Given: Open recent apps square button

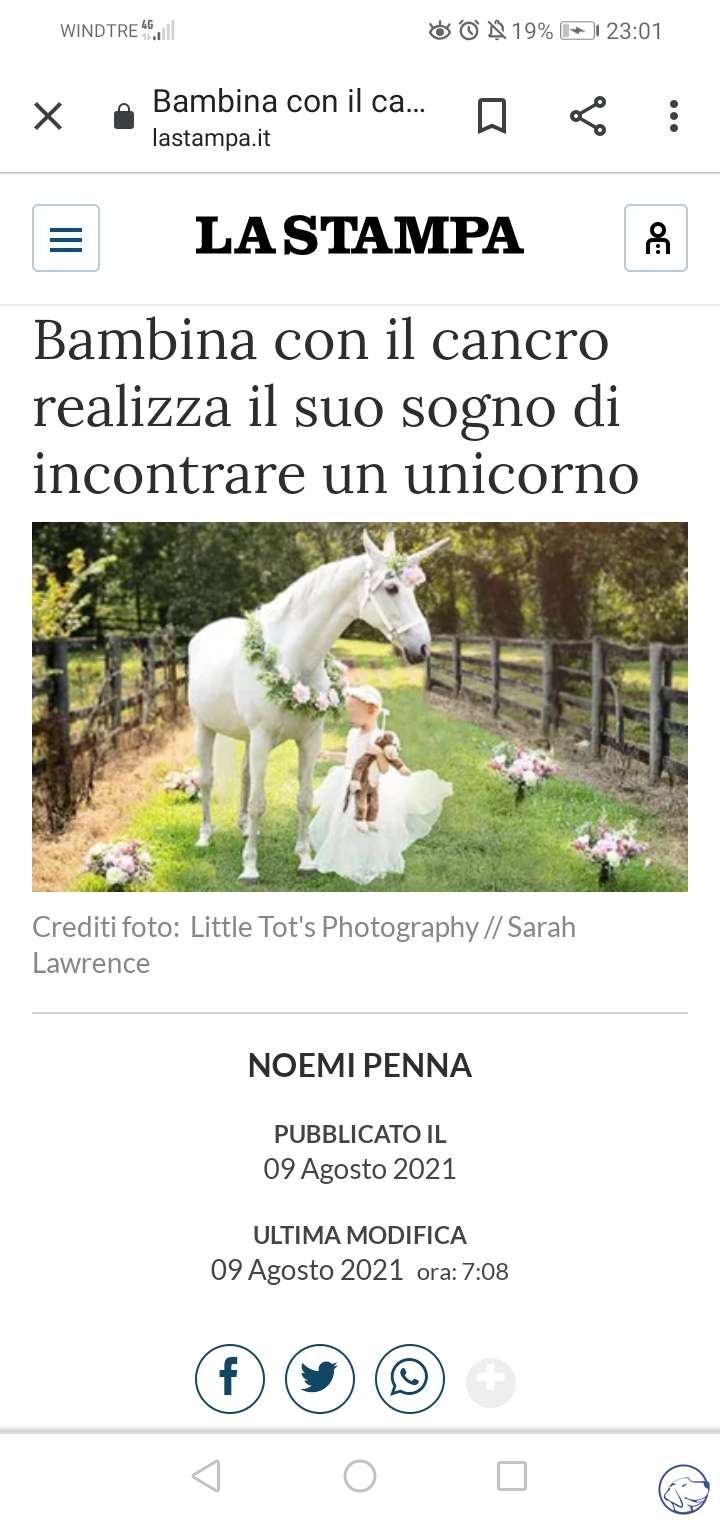Looking at the screenshot, I should (512, 1476).
